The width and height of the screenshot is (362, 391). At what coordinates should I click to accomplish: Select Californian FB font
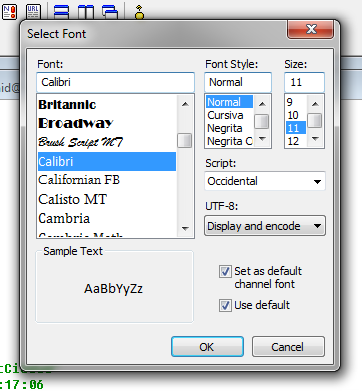point(107,180)
